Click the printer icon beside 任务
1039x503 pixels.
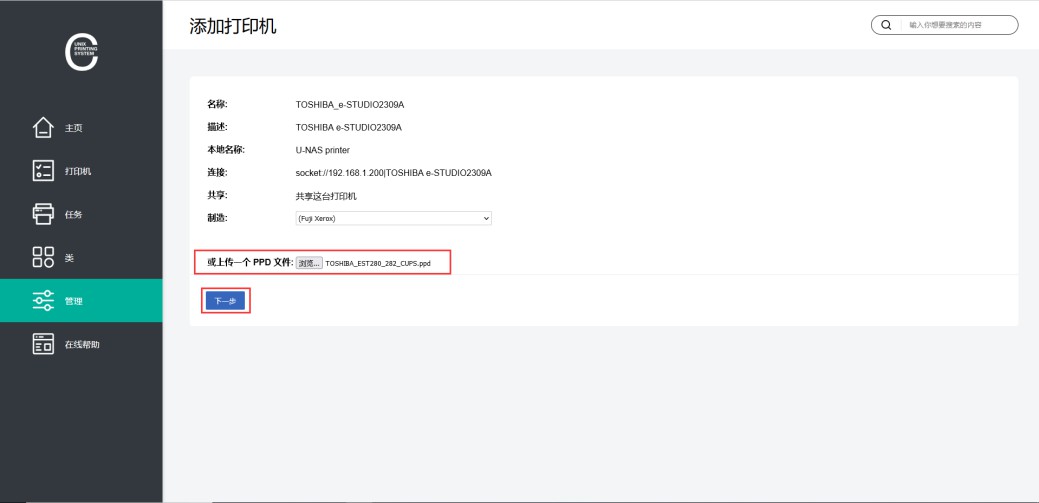pos(43,214)
